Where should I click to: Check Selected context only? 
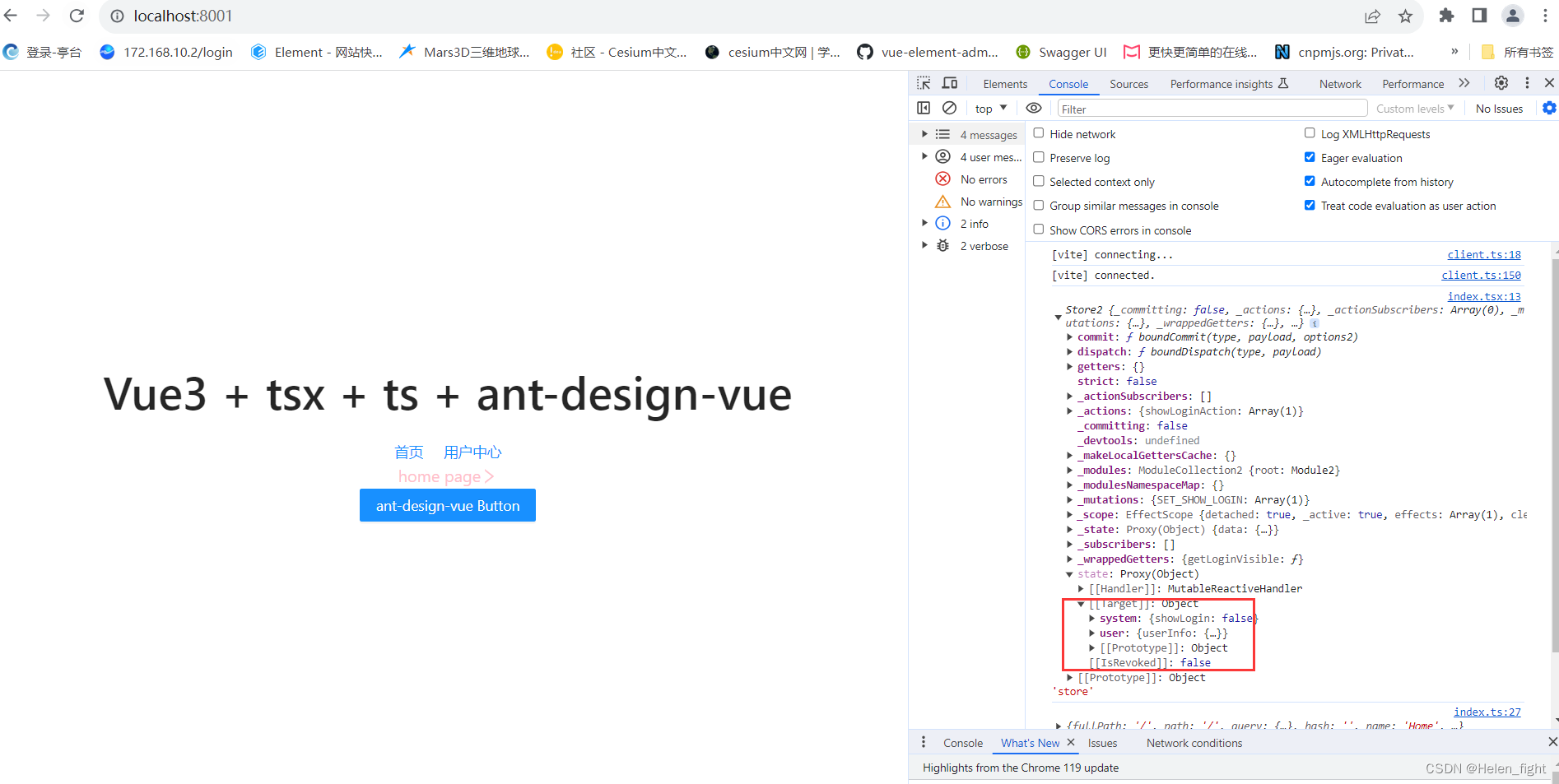(1039, 181)
